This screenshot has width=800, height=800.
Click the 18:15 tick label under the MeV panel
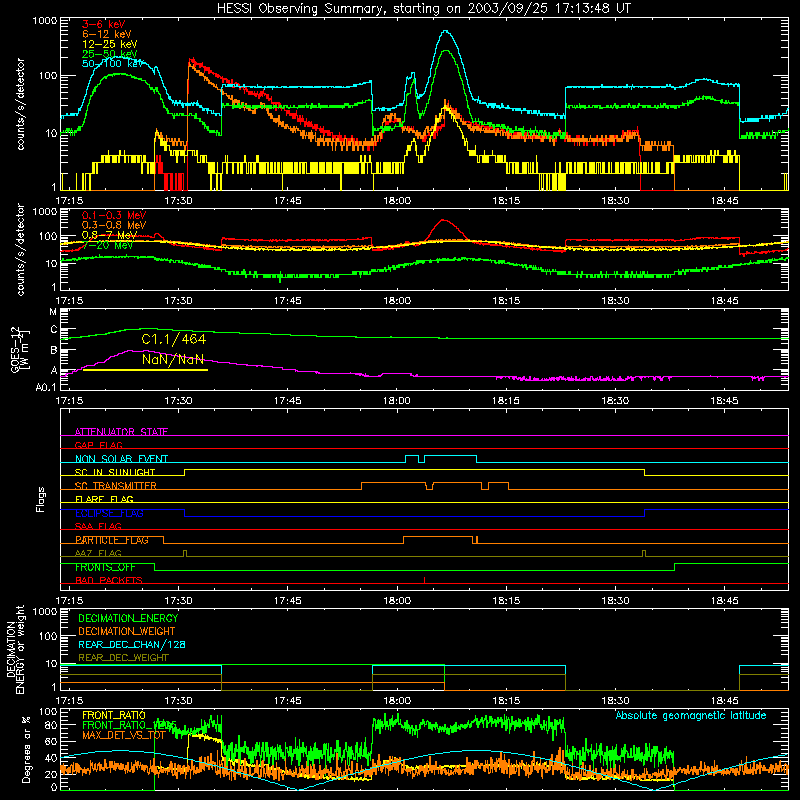click(506, 301)
